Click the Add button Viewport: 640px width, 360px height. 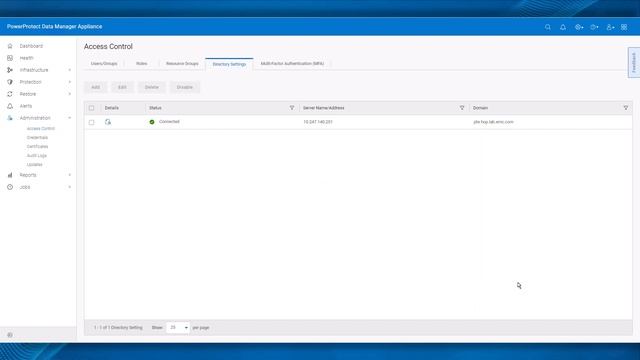(x=96, y=87)
